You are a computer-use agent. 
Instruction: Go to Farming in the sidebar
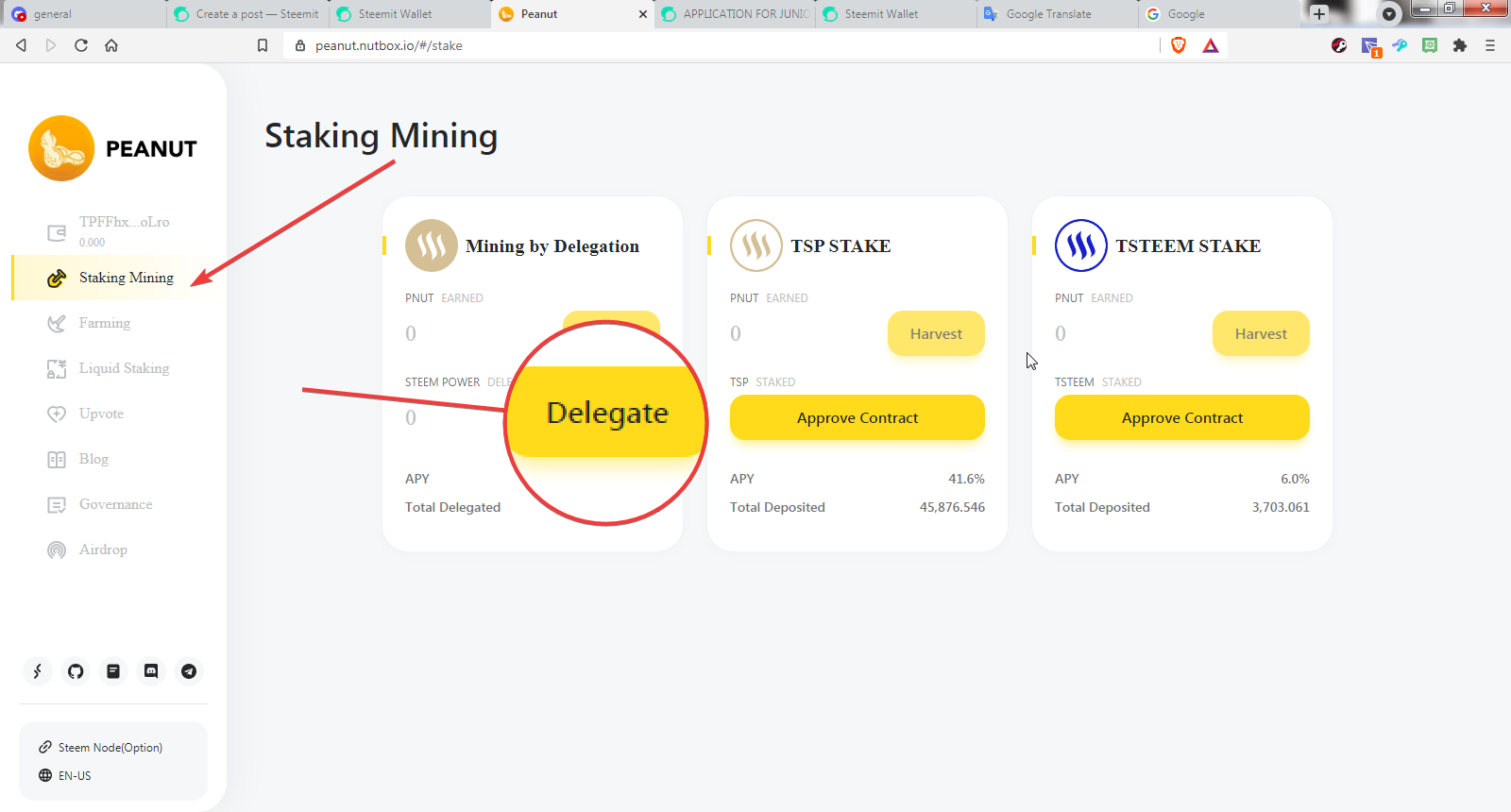(104, 323)
